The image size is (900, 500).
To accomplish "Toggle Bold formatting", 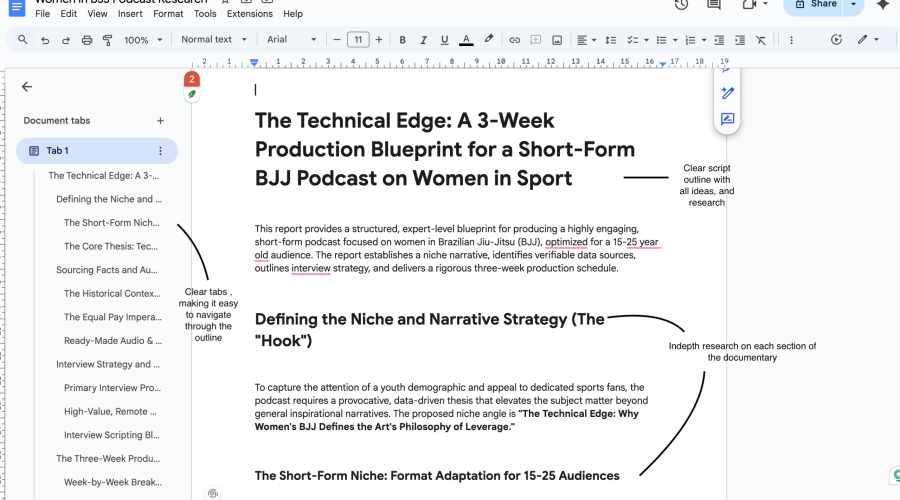I will coord(402,40).
